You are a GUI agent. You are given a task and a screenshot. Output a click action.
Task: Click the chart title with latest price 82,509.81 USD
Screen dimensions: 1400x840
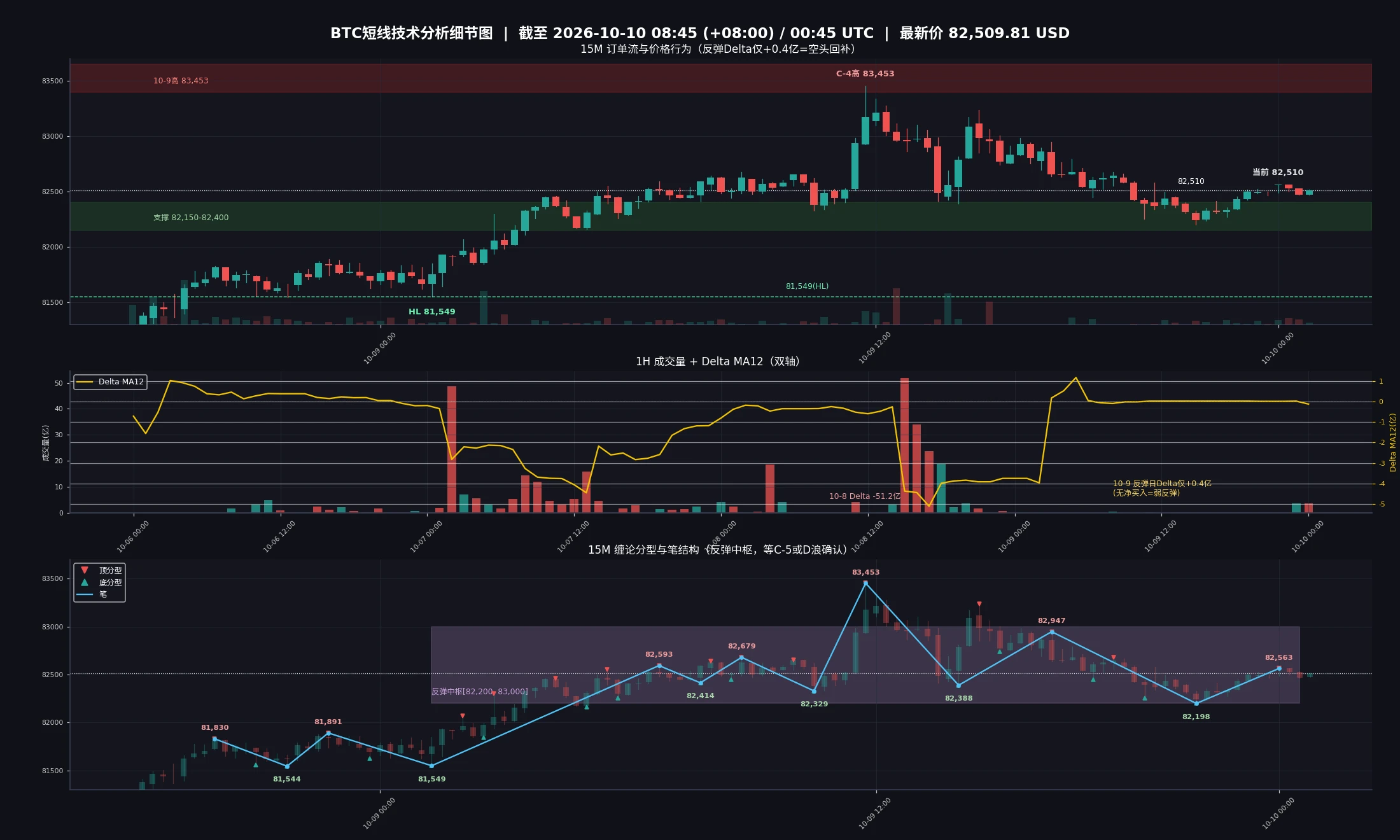pyautogui.click(x=700, y=33)
